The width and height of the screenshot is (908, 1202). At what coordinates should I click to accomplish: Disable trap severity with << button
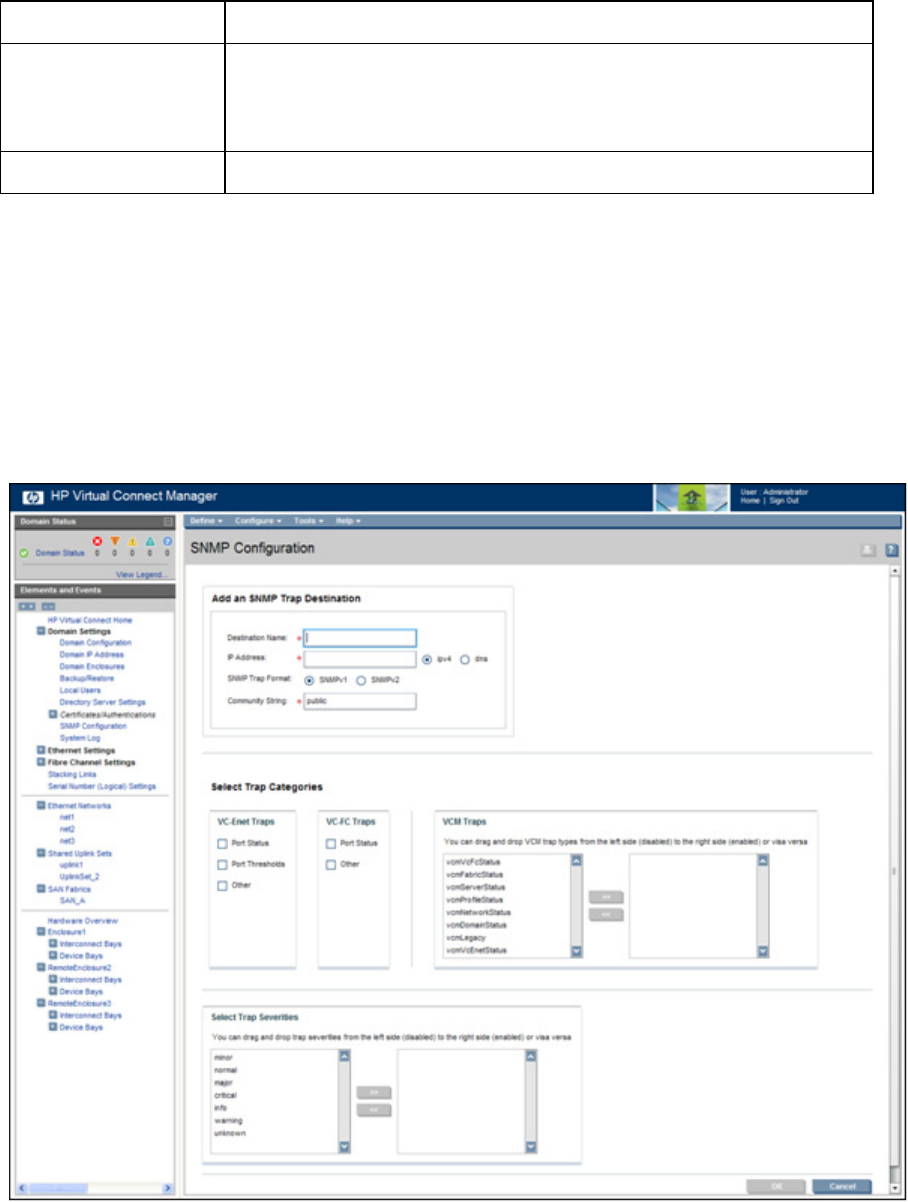374,1110
